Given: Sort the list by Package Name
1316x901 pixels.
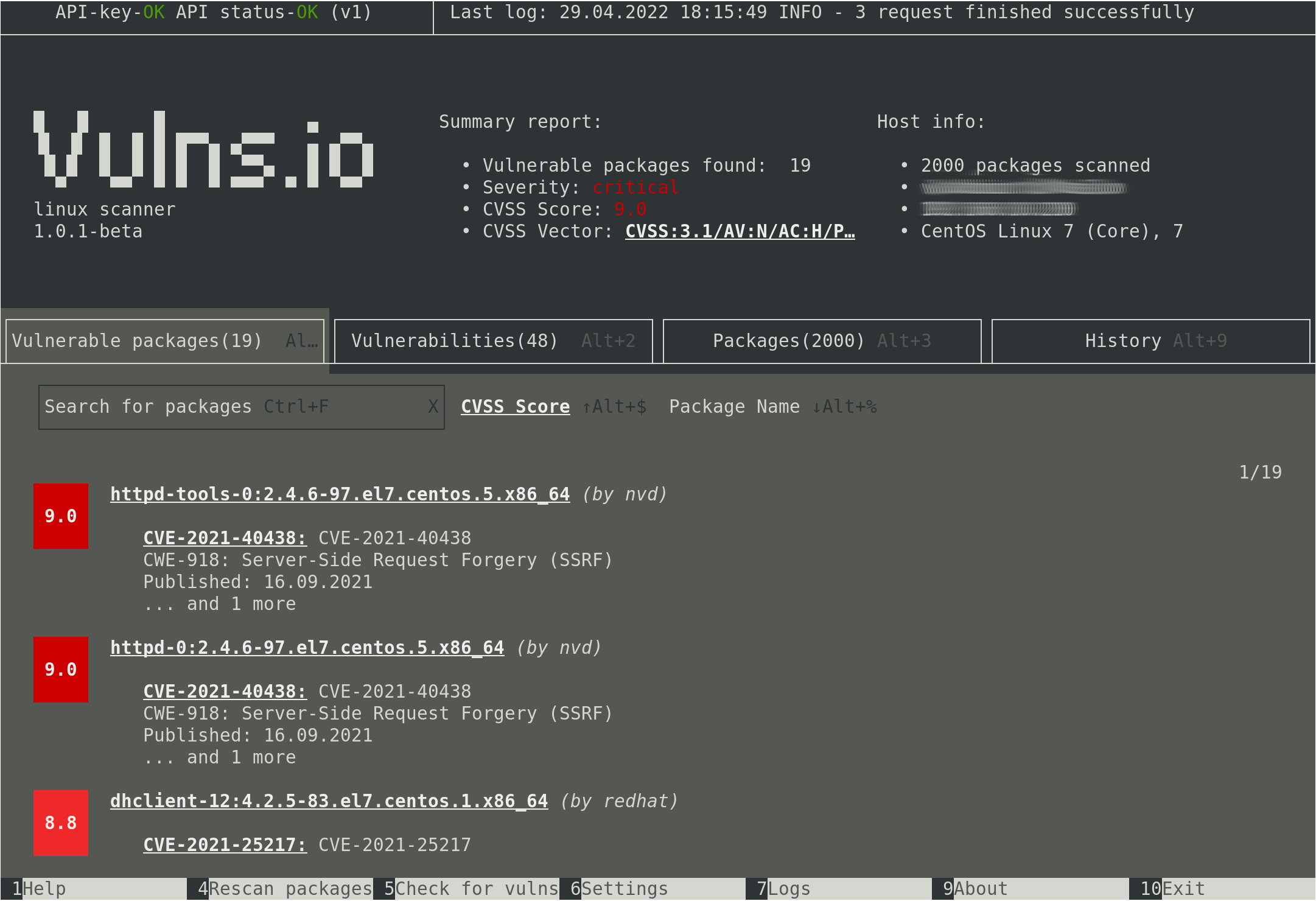Looking at the screenshot, I should pyautogui.click(x=734, y=407).
